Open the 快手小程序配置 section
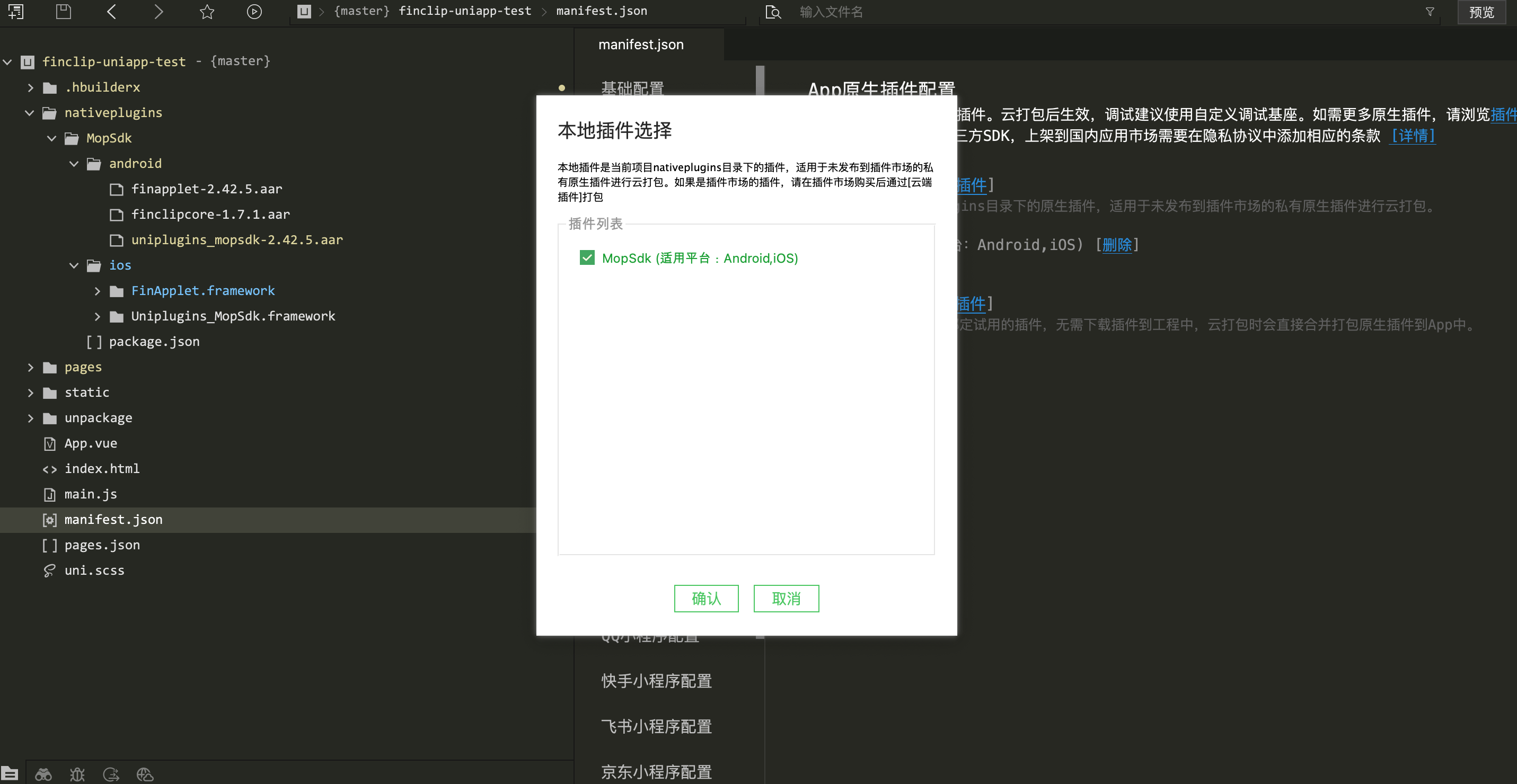 pyautogui.click(x=656, y=681)
